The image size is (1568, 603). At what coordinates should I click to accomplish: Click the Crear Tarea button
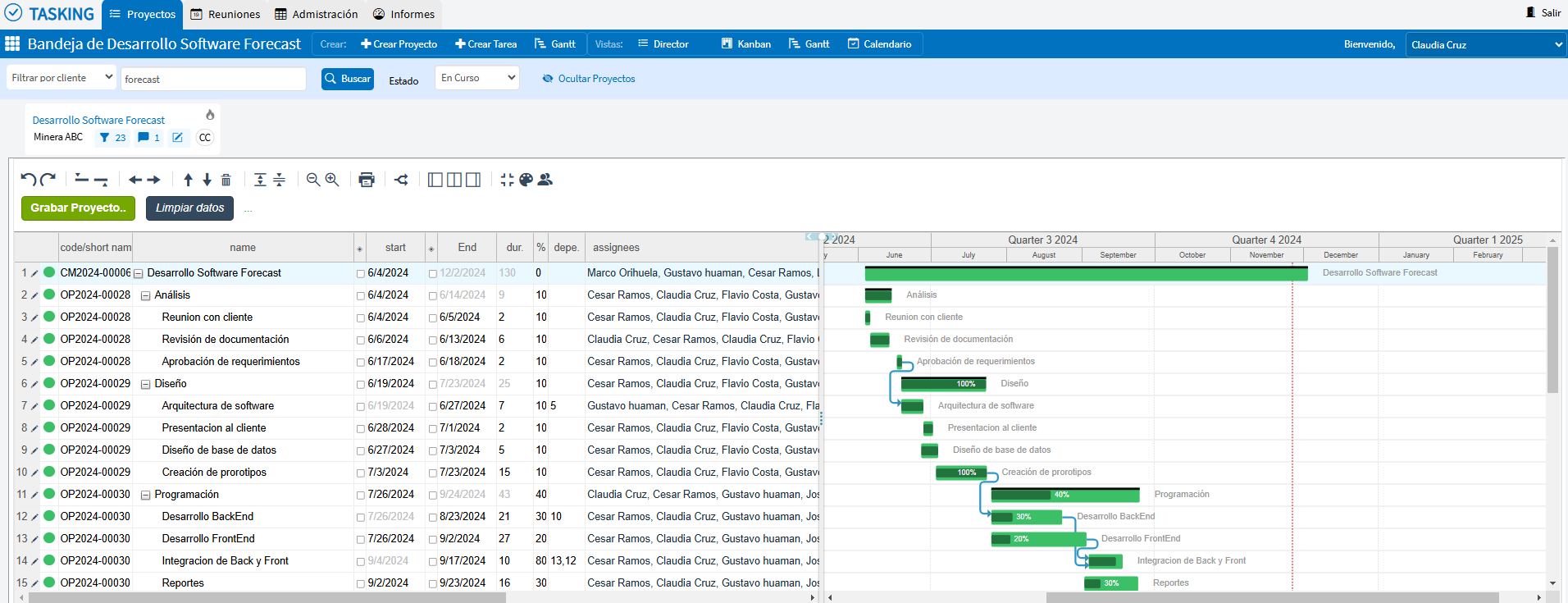486,44
